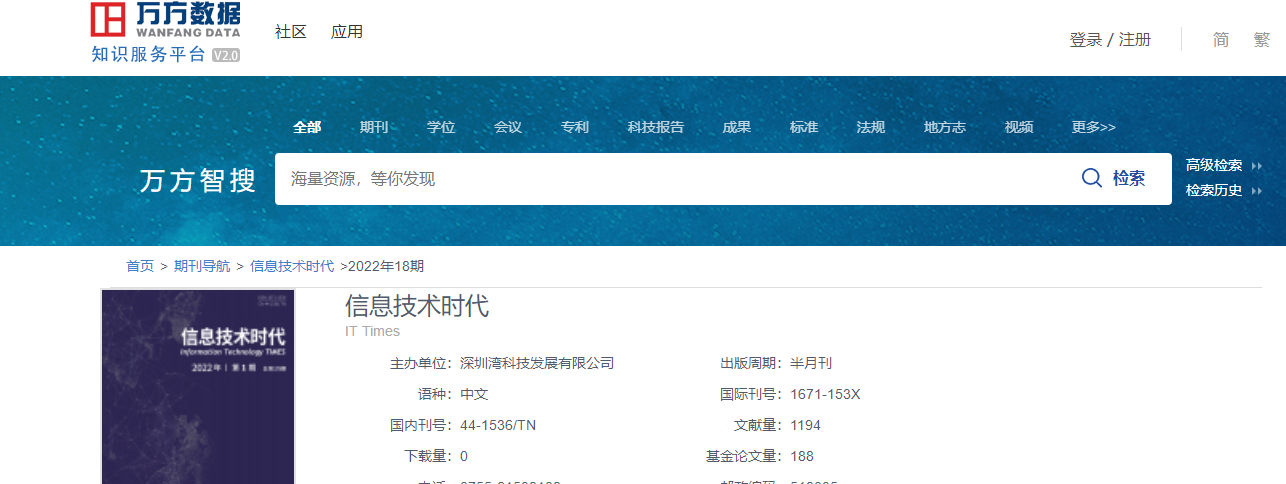Viewport: 1286px width, 484px height.
Task: Open 信息技术时代 breadcrumb link
Action: (x=292, y=266)
